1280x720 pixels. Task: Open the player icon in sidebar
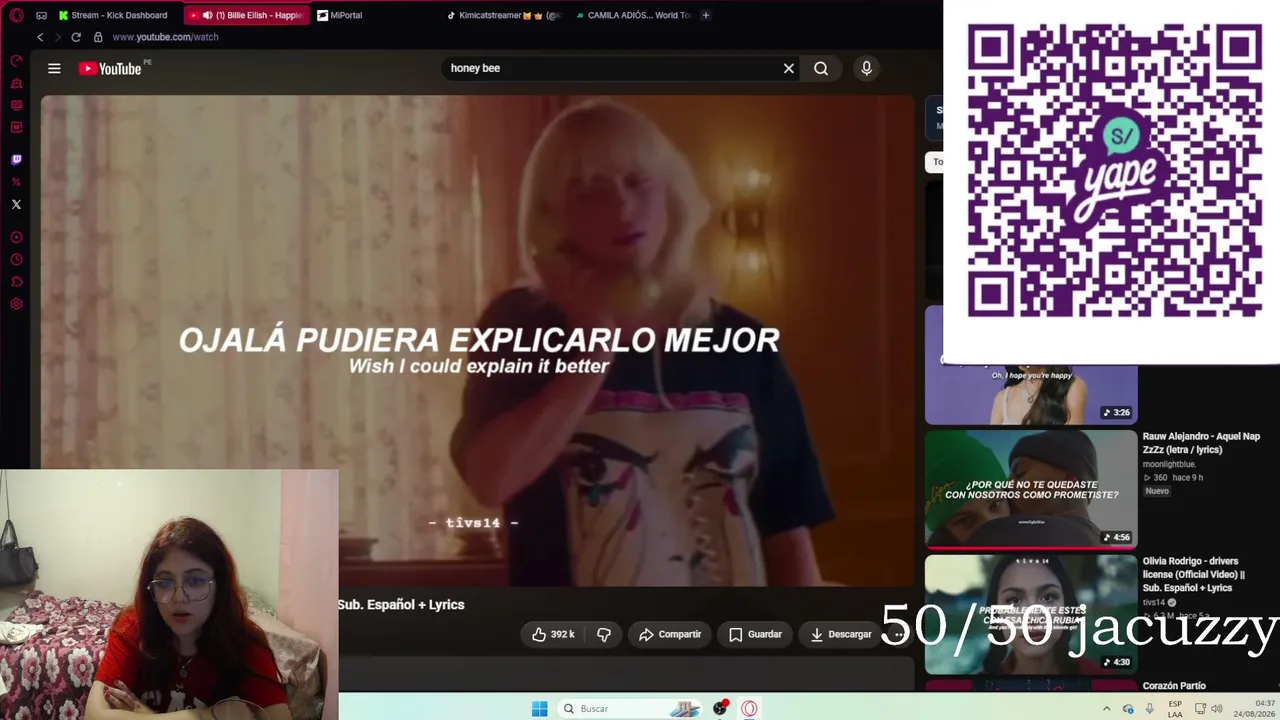pos(16,238)
